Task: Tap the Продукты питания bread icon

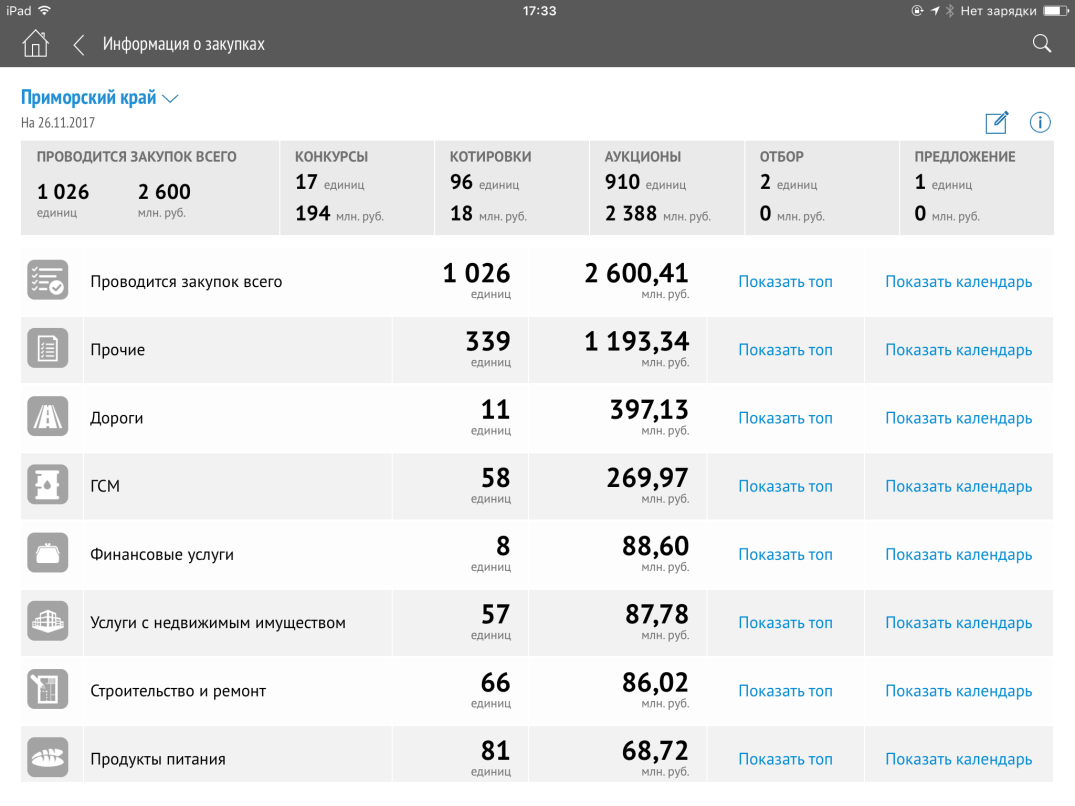Action: pyautogui.click(x=47, y=759)
